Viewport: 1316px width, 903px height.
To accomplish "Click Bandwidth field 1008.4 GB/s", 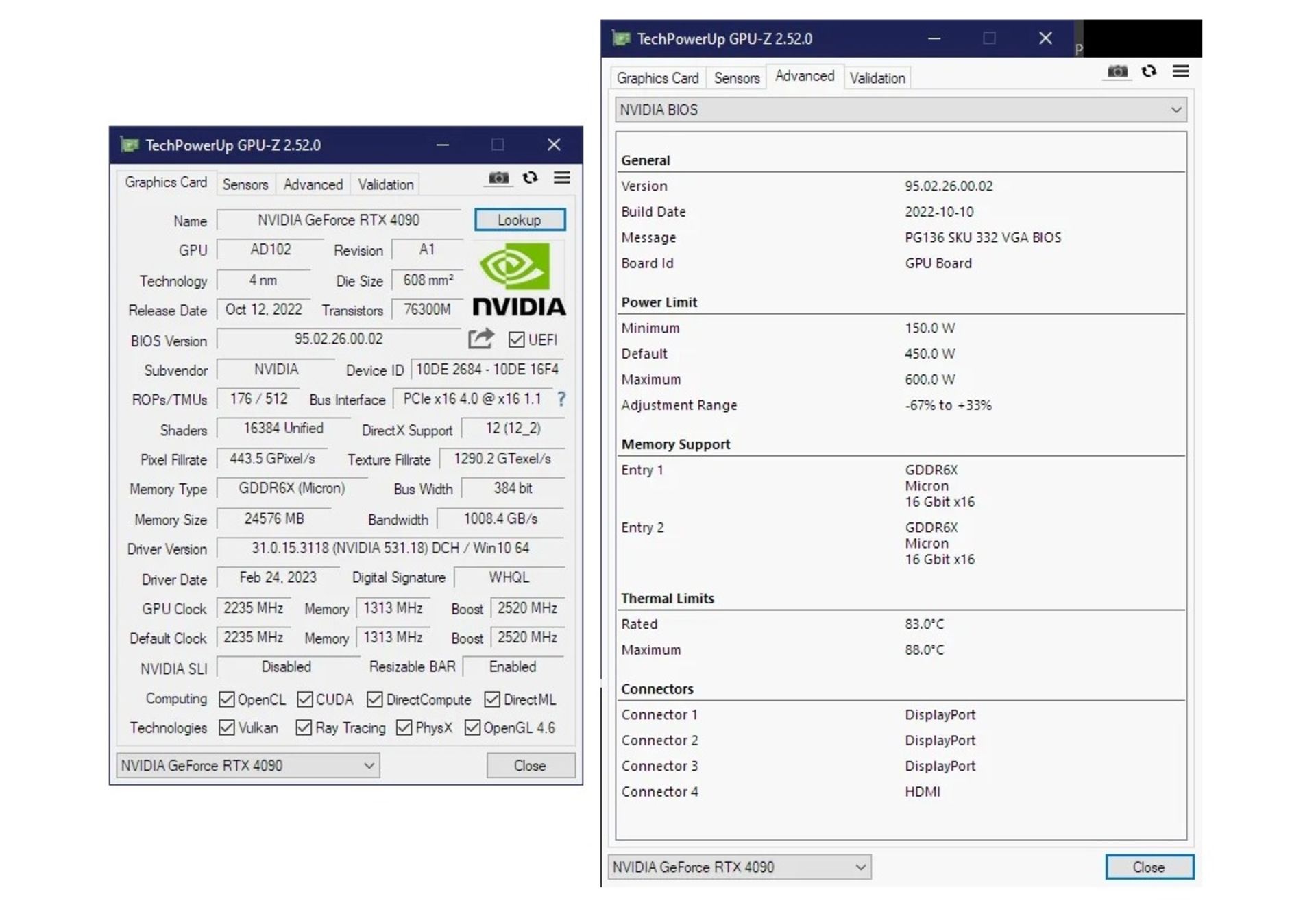I will click(x=500, y=519).
